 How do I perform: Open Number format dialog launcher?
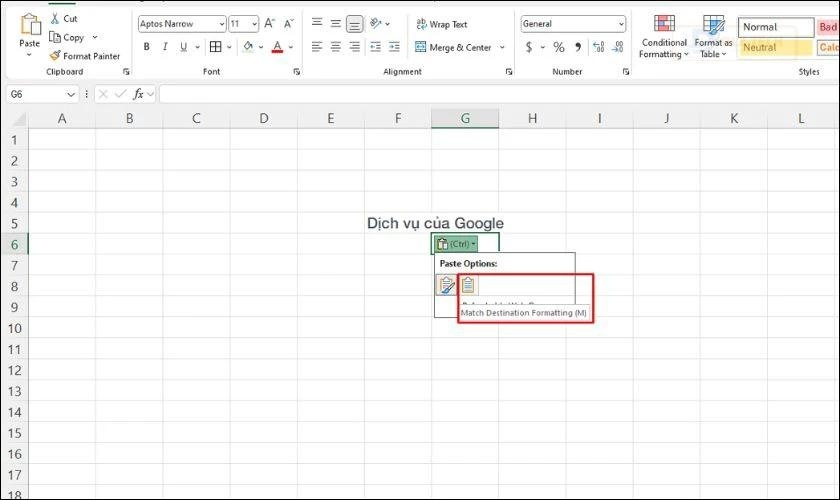pos(626,71)
